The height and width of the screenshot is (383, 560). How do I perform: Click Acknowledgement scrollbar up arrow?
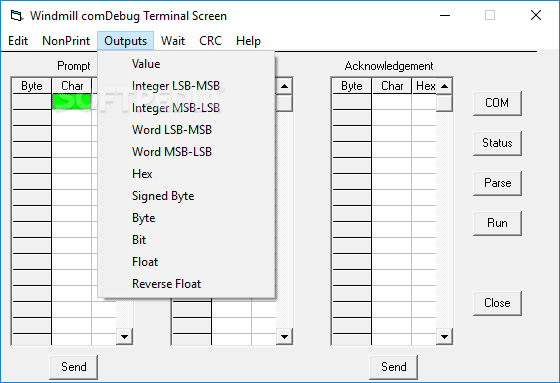tap(444, 86)
